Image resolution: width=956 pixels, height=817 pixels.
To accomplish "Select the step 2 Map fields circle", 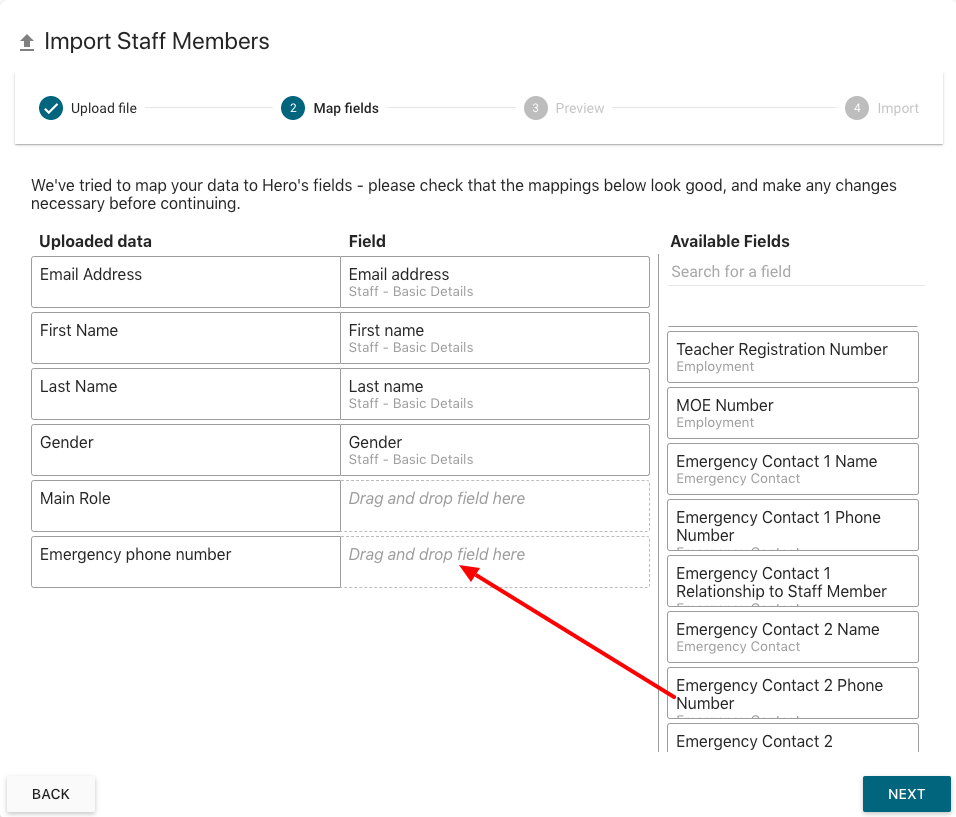I will click(x=293, y=108).
